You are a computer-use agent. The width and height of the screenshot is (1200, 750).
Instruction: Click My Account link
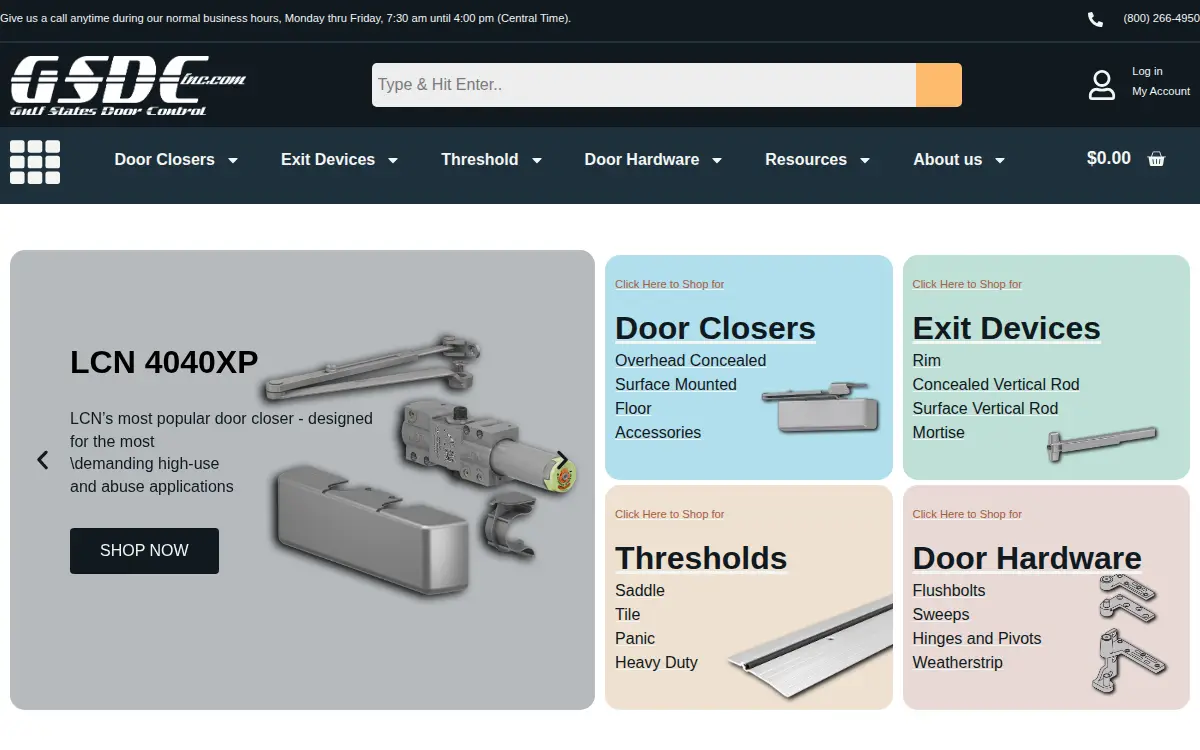pyautogui.click(x=1161, y=91)
